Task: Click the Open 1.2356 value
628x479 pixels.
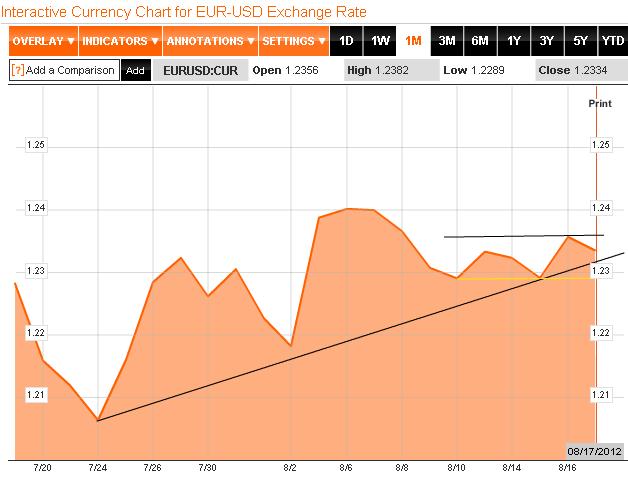Action: click(x=285, y=70)
